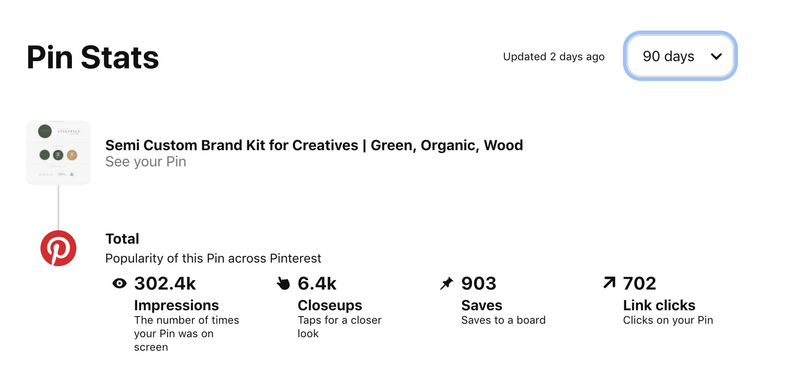The image size is (800, 366).
Task: Click the Updated 2 days ago text
Action: (x=554, y=57)
